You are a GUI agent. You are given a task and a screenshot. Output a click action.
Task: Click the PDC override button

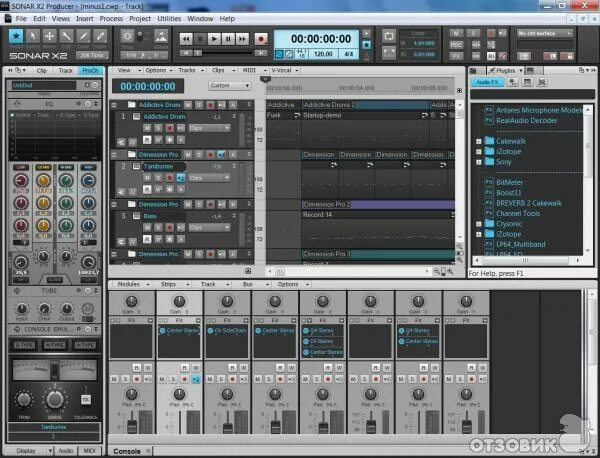coord(456,45)
